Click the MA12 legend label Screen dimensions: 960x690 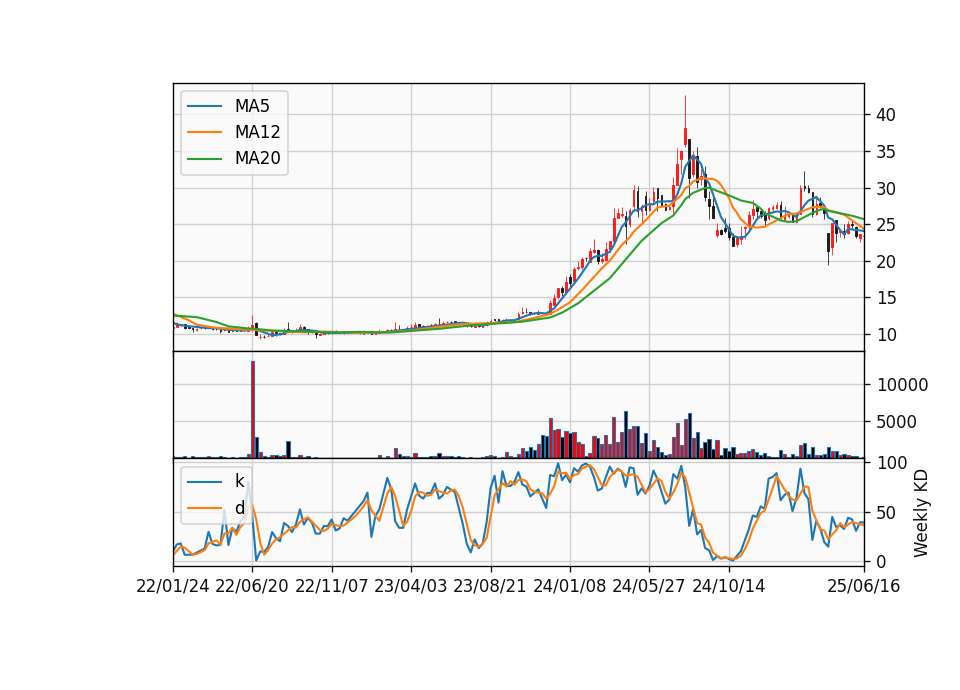click(258, 132)
